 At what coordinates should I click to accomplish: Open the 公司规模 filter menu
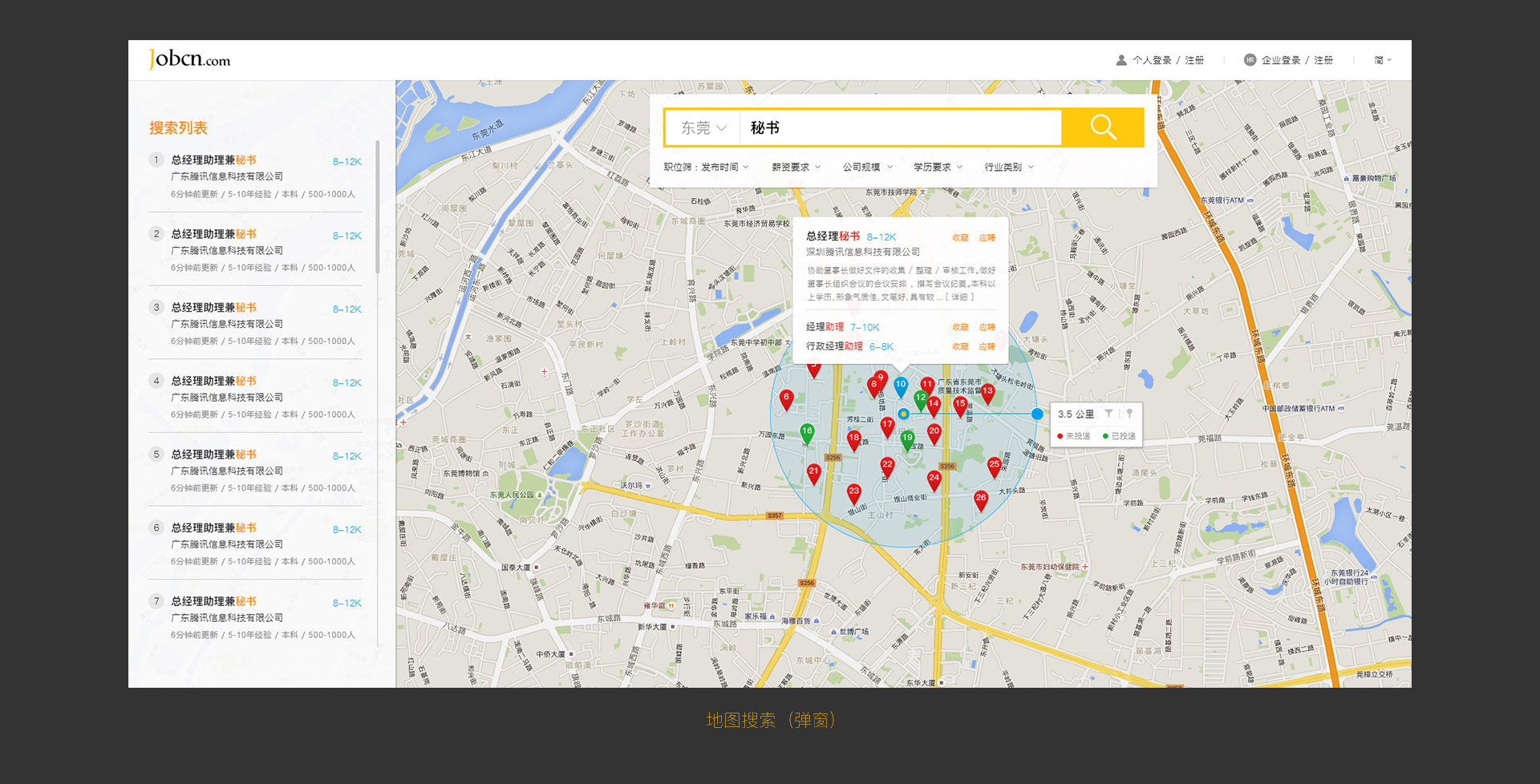pyautogui.click(x=866, y=168)
